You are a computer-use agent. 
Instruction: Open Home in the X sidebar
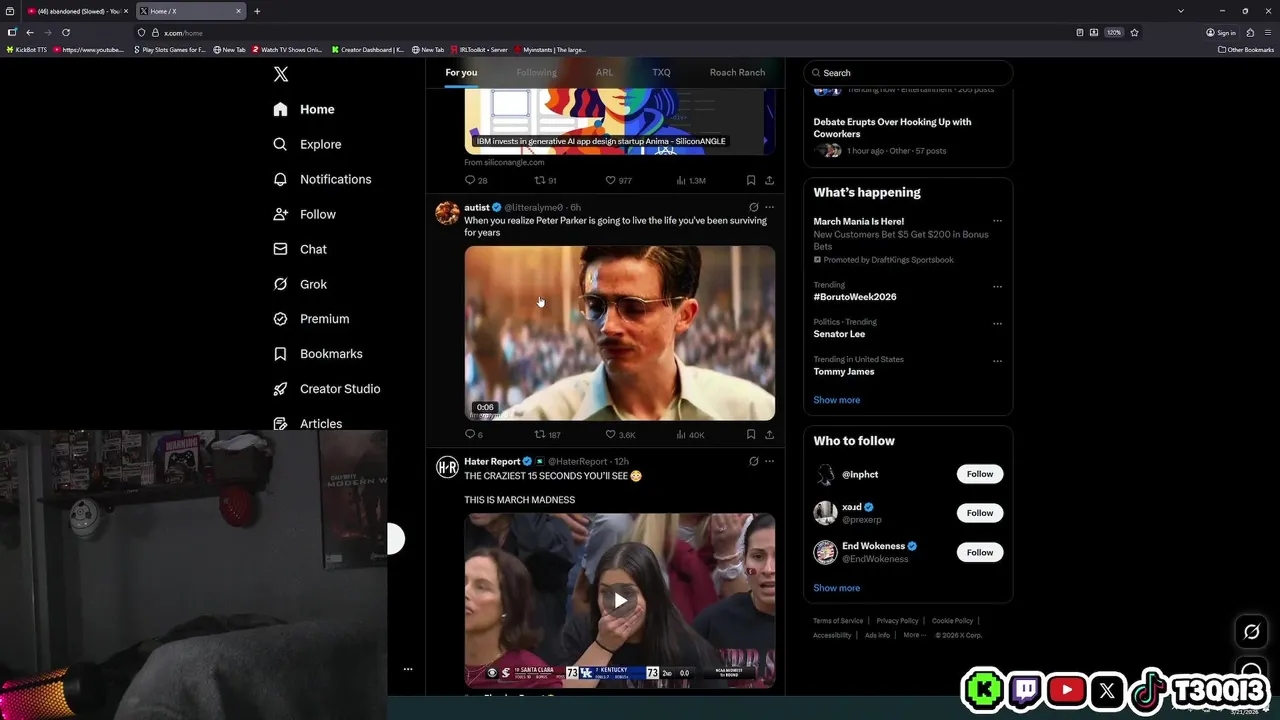pos(304,109)
